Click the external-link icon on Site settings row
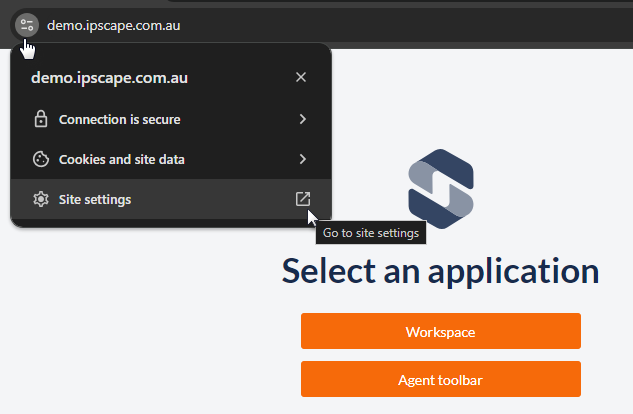This screenshot has height=414, width=633. 302,199
